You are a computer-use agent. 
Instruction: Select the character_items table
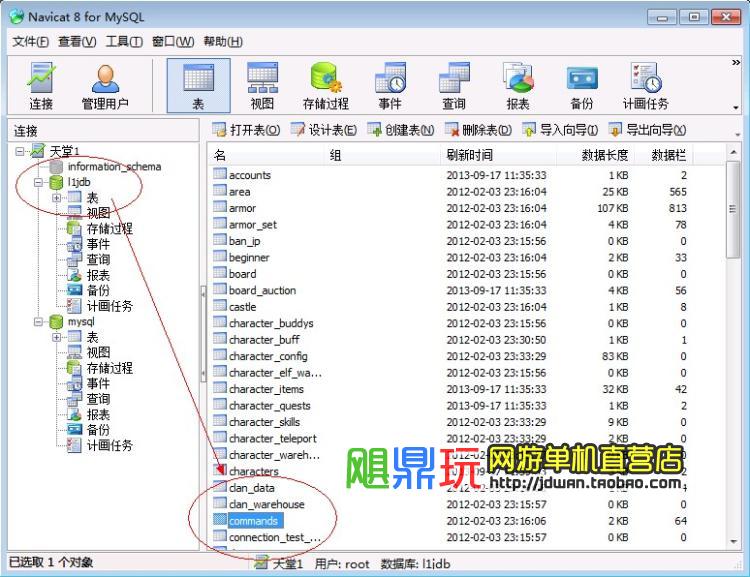(x=266, y=389)
